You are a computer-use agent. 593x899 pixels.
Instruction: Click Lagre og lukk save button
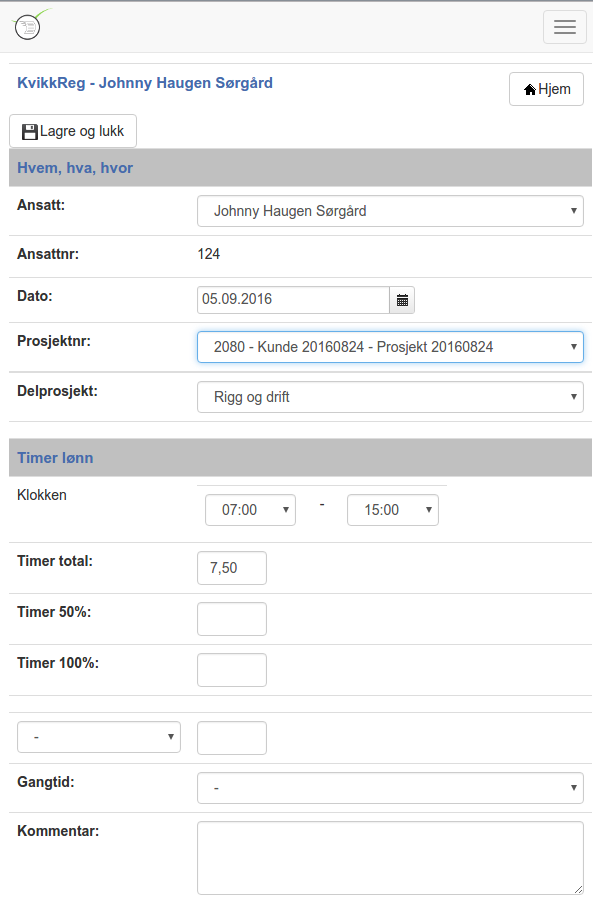click(x=73, y=131)
